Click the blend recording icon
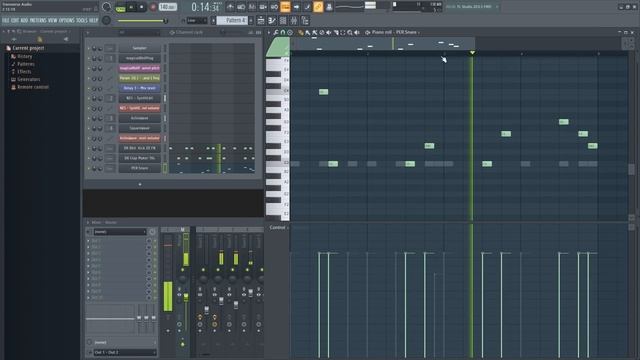 263,7
